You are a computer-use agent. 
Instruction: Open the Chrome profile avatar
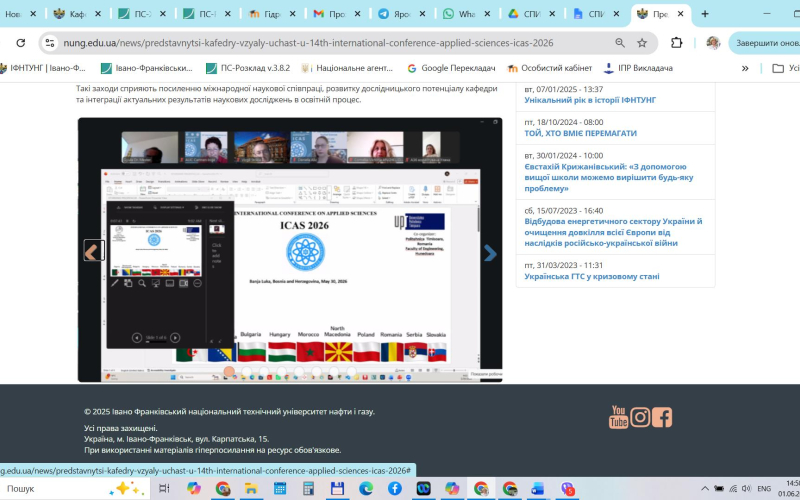coord(713,43)
